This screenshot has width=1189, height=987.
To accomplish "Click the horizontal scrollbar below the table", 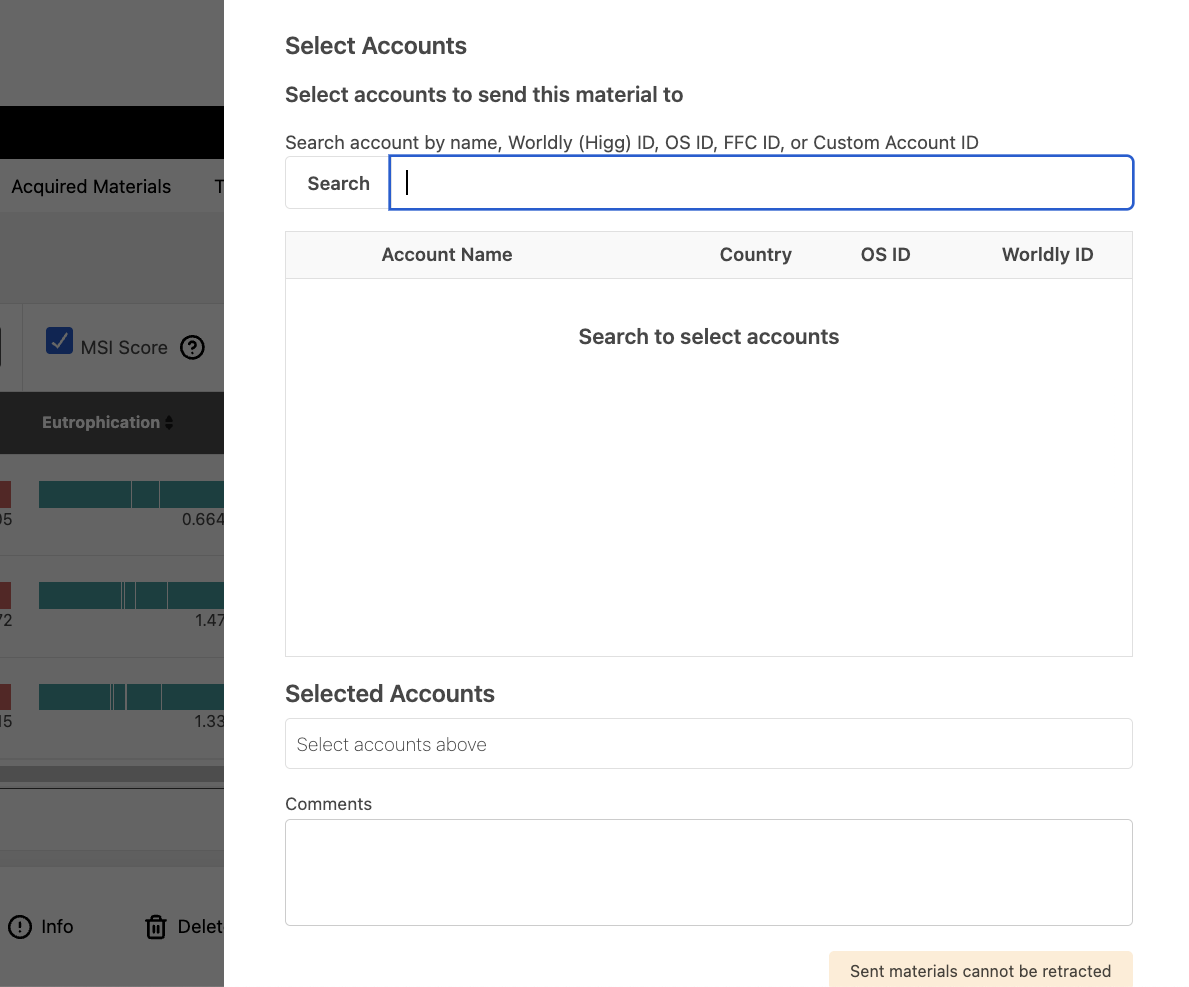I will pyautogui.click(x=111, y=774).
